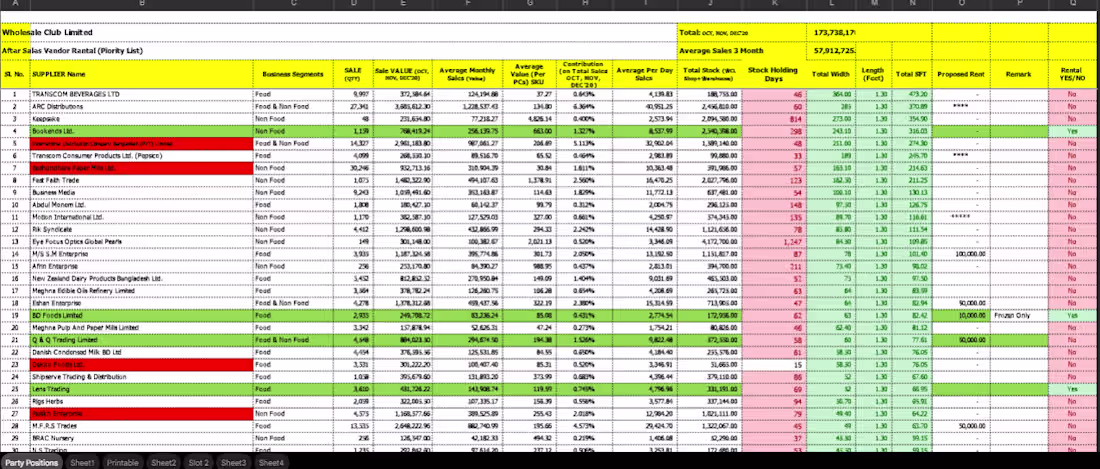This screenshot has height=469, width=1100.
Task: Select the 'Abdul Monem Ltd.' supplier cell
Action: pos(141,205)
